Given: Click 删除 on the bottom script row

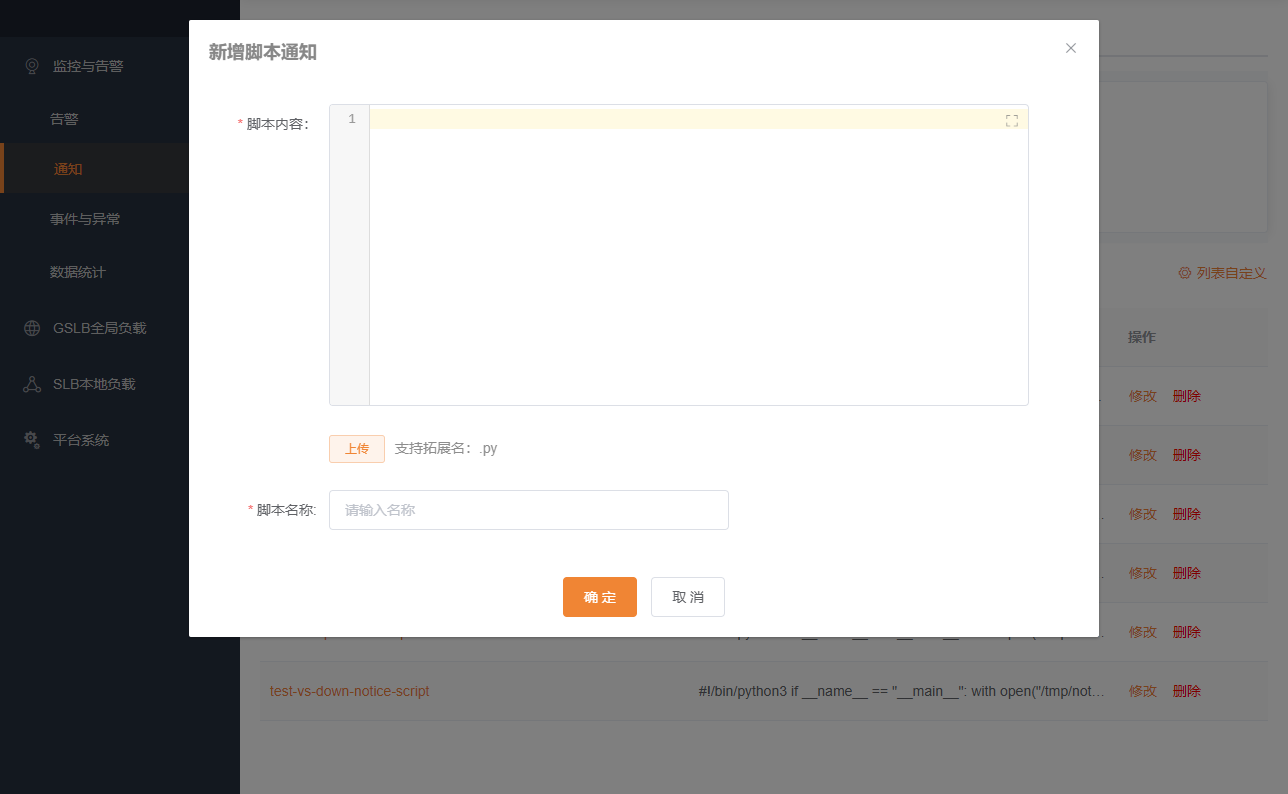Looking at the screenshot, I should (x=1186, y=690).
